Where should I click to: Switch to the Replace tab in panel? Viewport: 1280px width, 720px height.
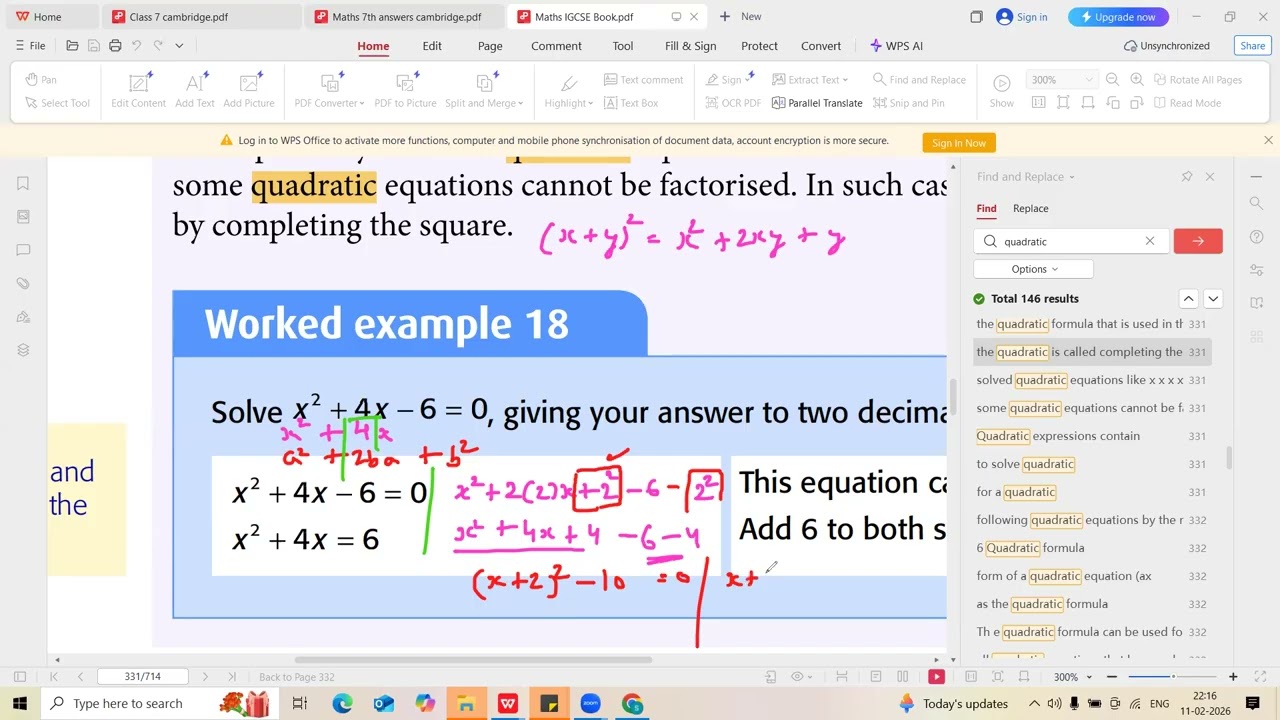[x=1030, y=209]
